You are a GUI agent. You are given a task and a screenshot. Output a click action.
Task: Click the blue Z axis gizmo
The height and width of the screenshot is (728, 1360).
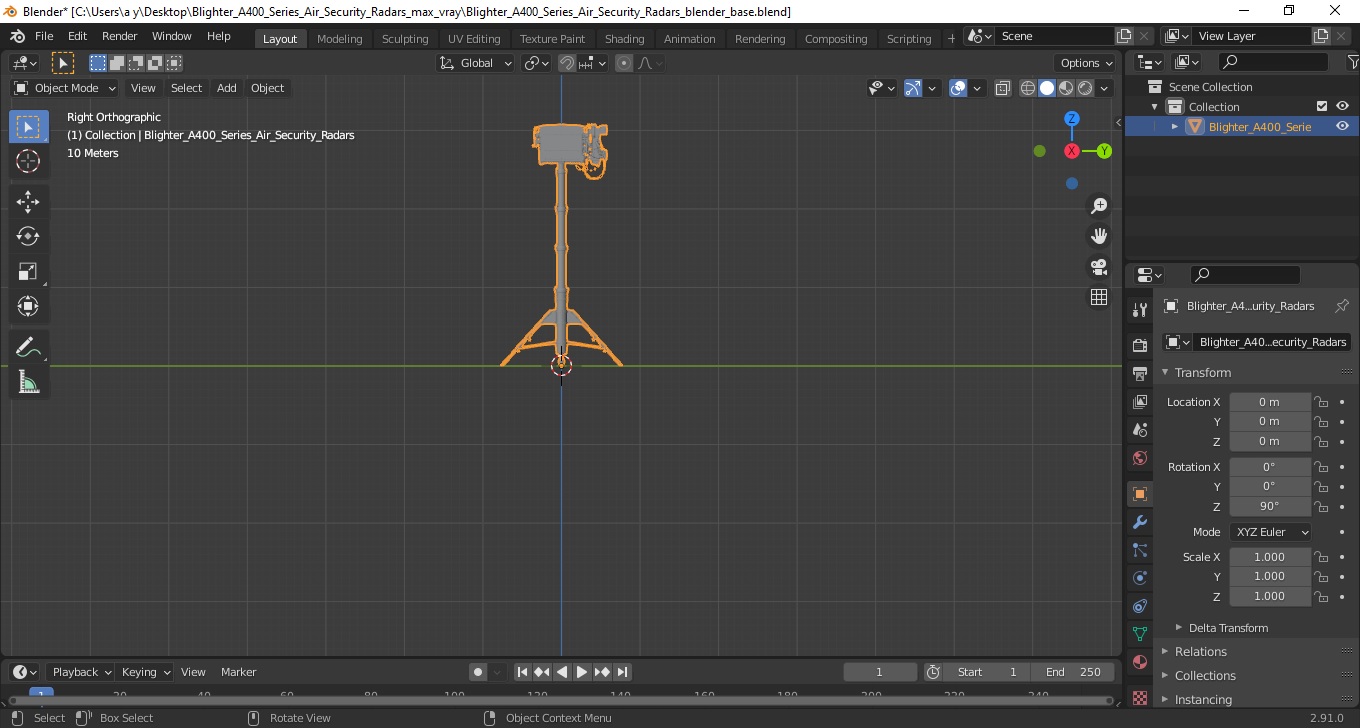point(1072,118)
